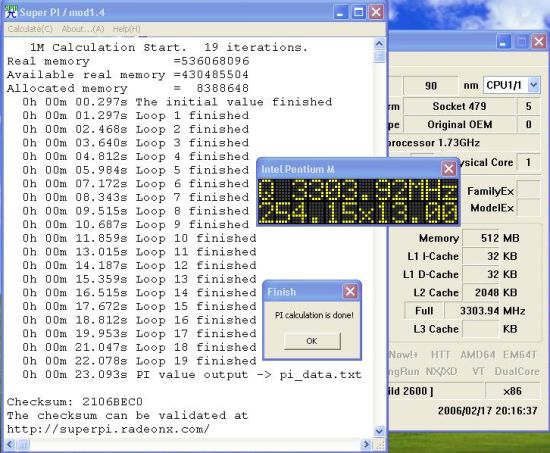Click the L1 I-Cache 32 KB value

click(x=481, y=256)
